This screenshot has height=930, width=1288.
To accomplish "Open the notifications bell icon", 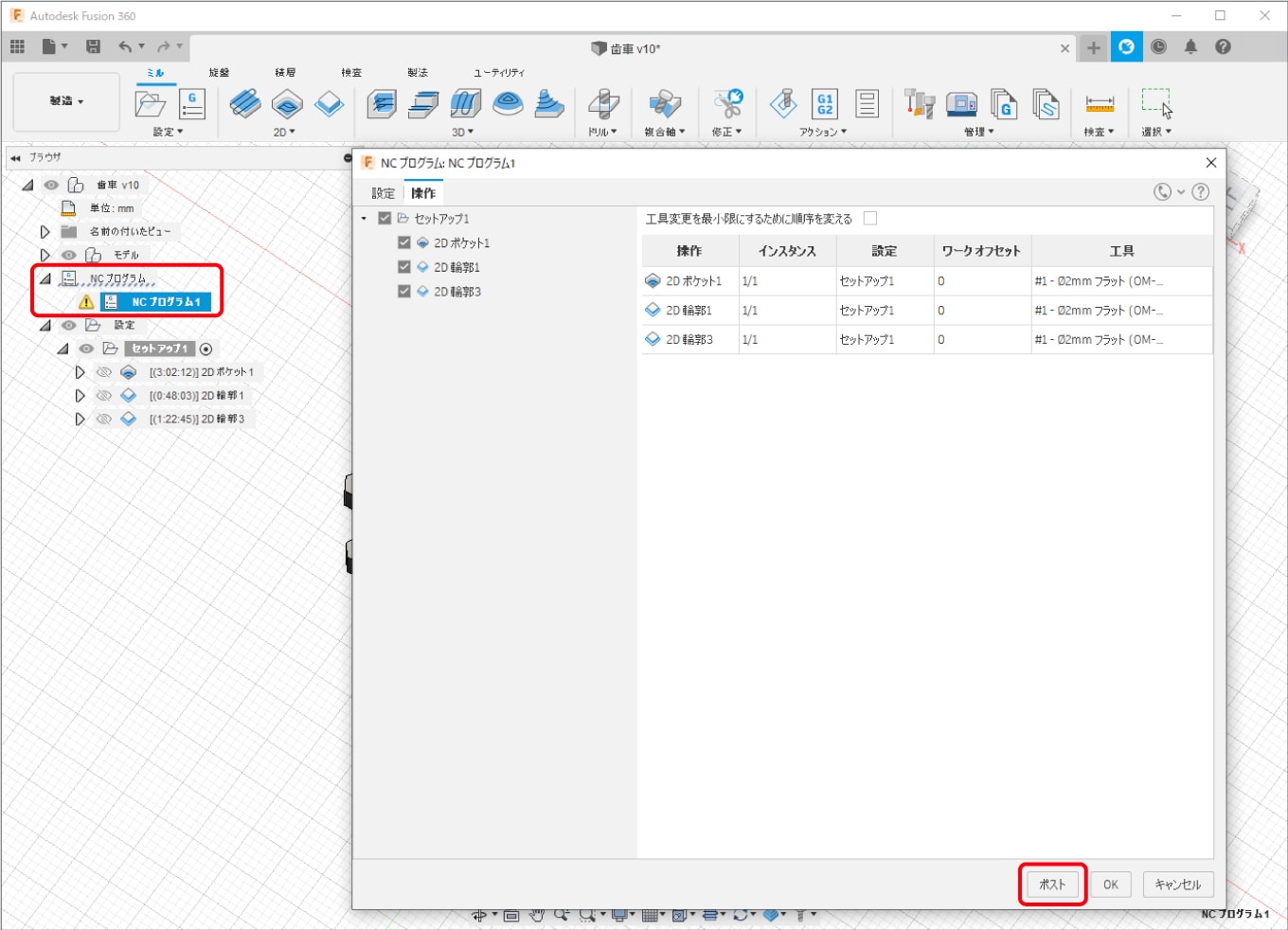I will (x=1190, y=46).
